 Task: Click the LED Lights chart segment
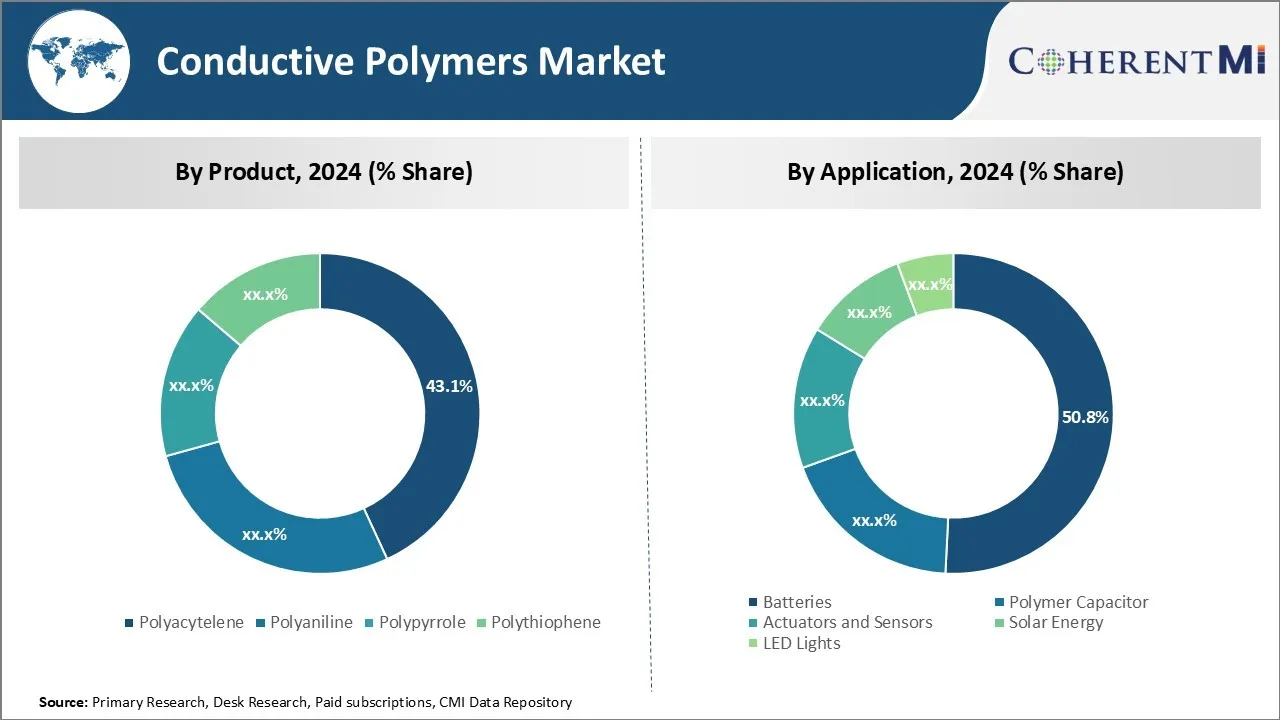930,284
